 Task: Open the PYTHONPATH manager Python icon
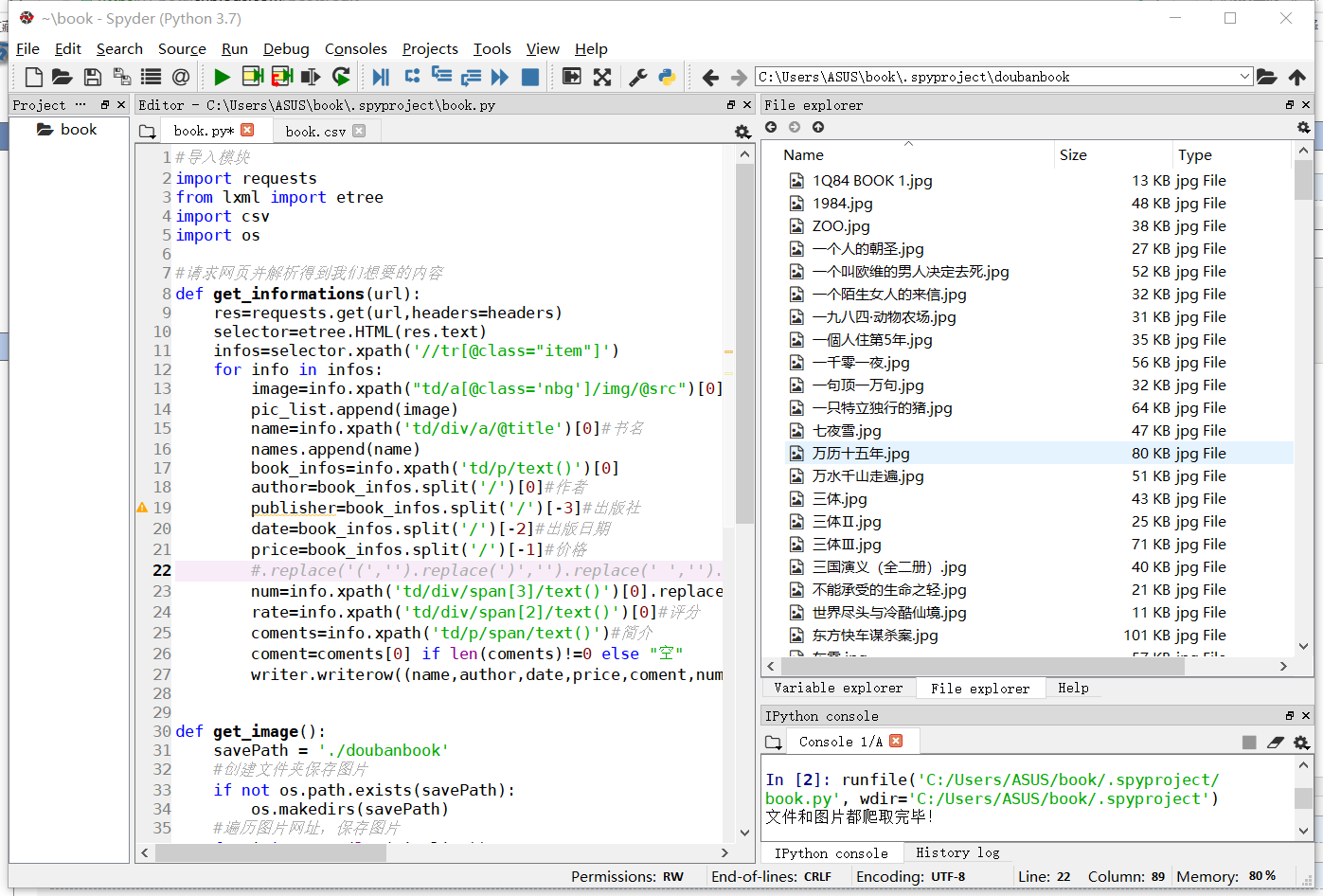pos(667,77)
